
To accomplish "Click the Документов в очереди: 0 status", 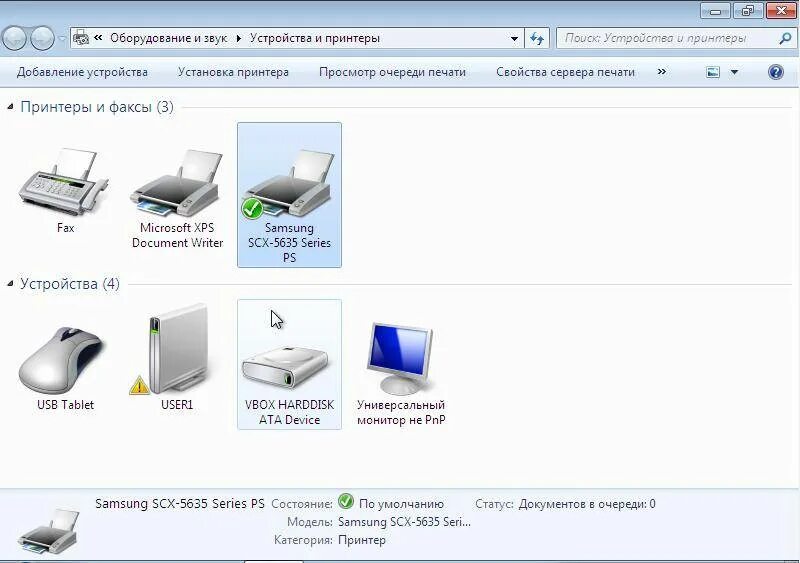I will click(x=587, y=504).
